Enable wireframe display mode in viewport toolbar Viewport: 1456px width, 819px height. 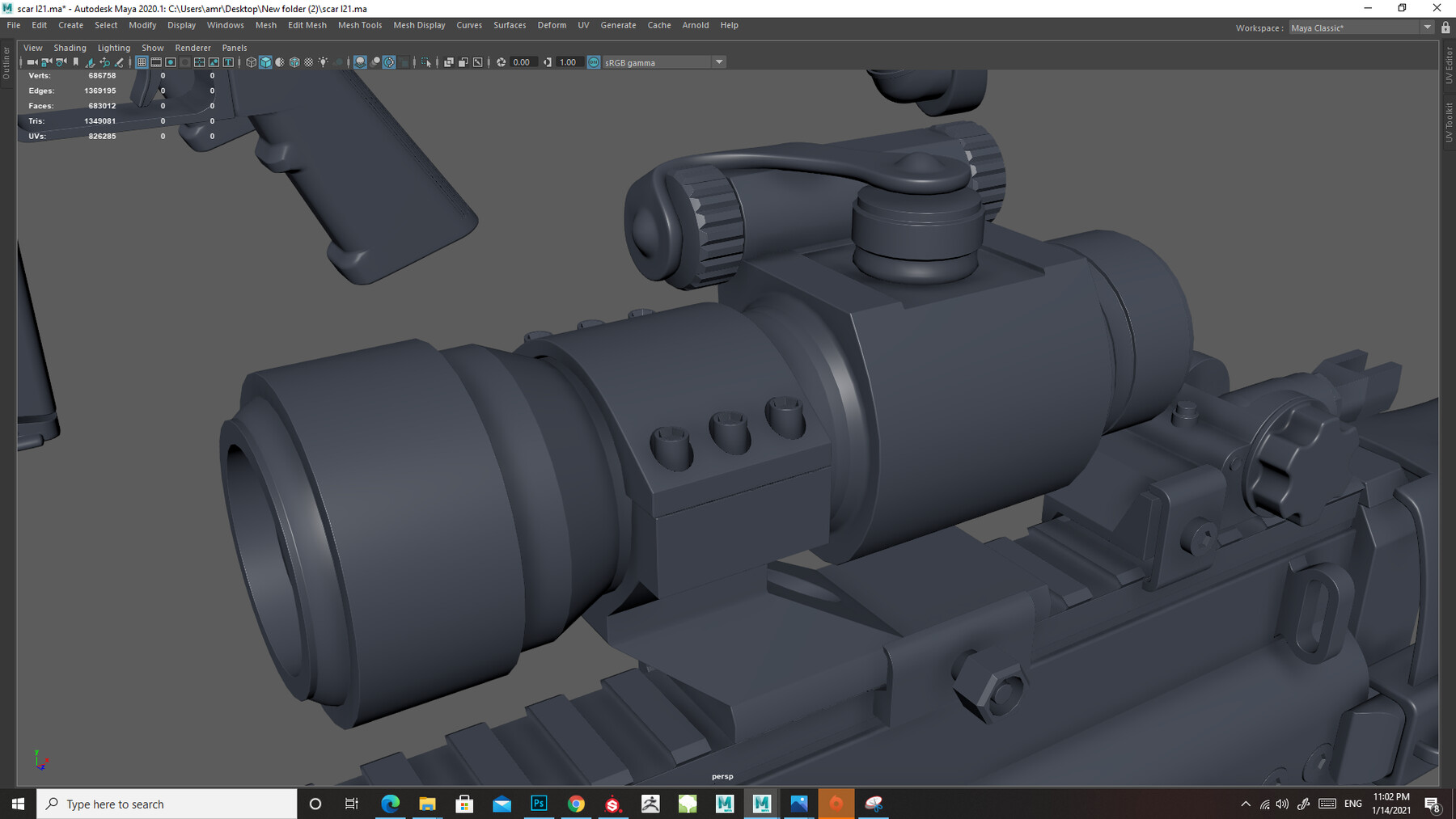(x=252, y=62)
